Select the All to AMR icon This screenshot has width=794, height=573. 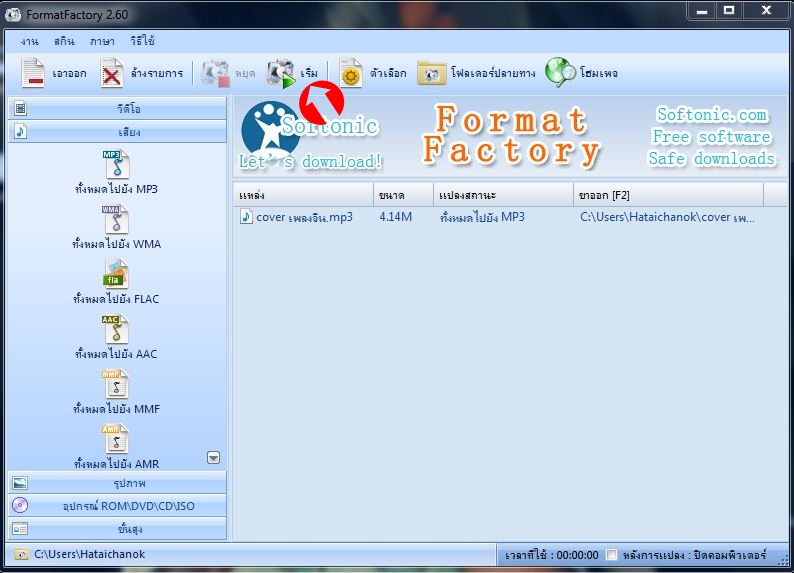coord(116,439)
